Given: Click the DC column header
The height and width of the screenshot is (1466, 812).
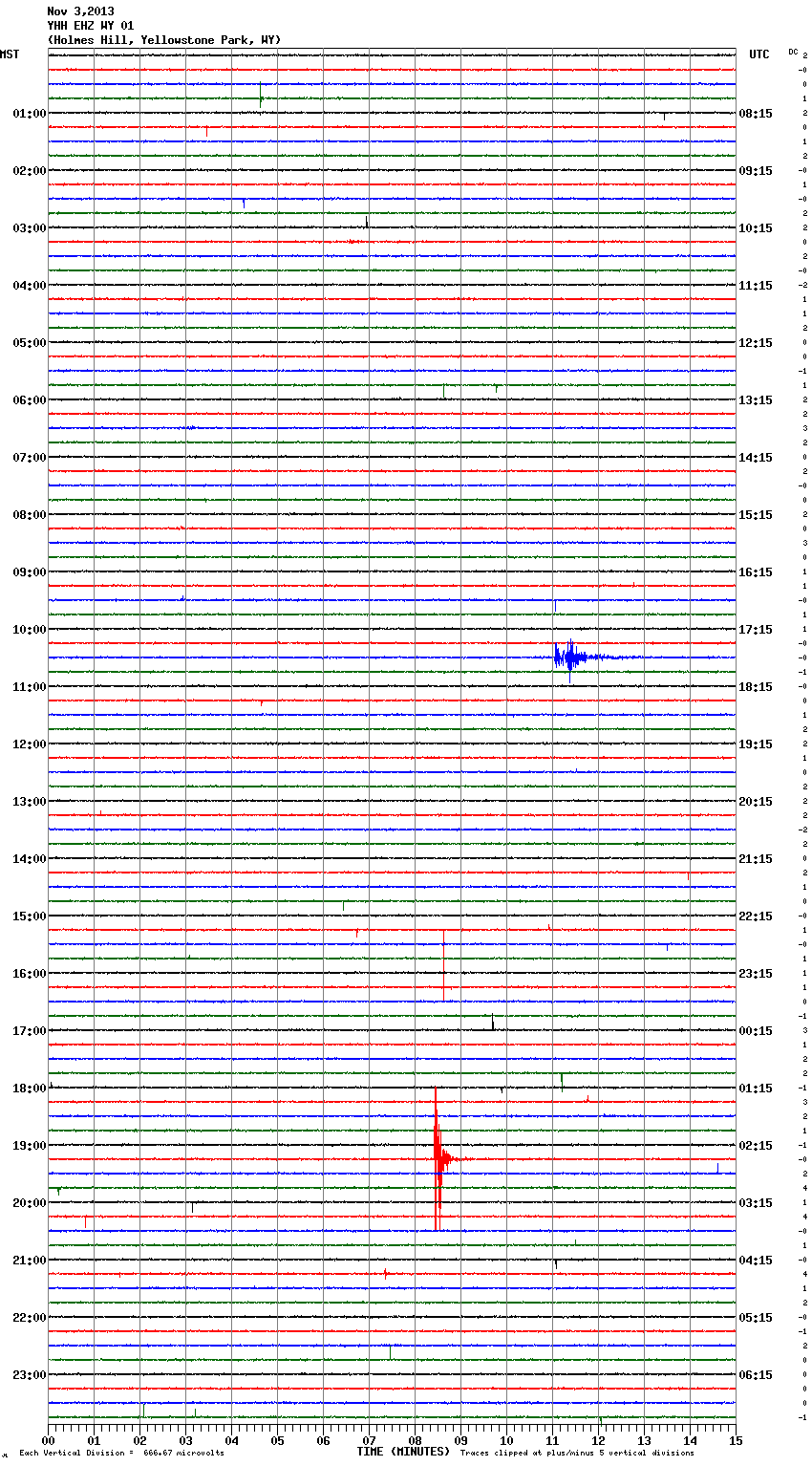Looking at the screenshot, I should [x=793, y=52].
